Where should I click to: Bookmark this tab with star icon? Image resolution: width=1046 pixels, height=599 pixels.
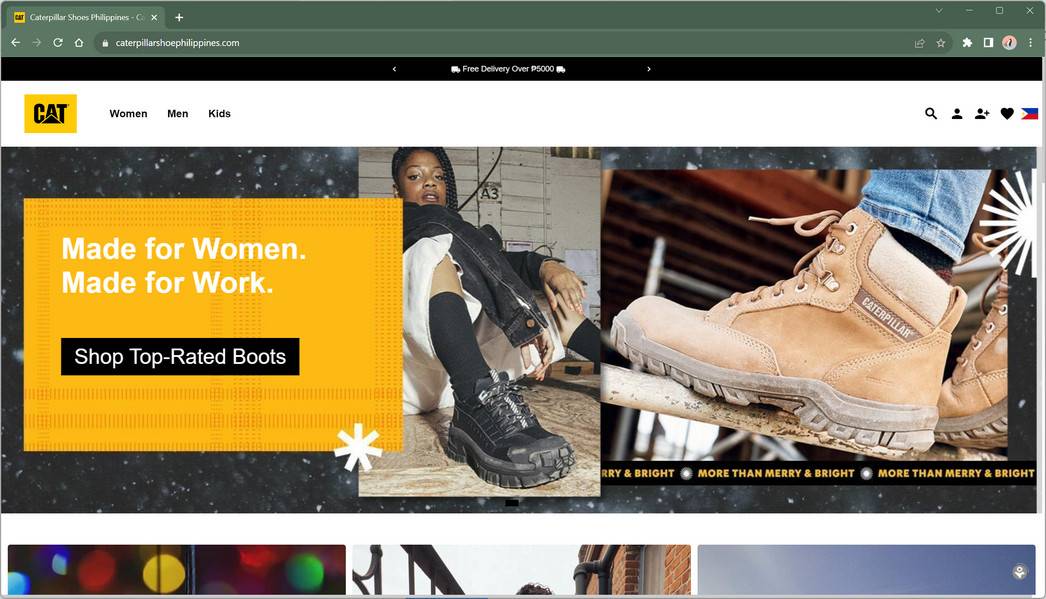click(x=941, y=43)
